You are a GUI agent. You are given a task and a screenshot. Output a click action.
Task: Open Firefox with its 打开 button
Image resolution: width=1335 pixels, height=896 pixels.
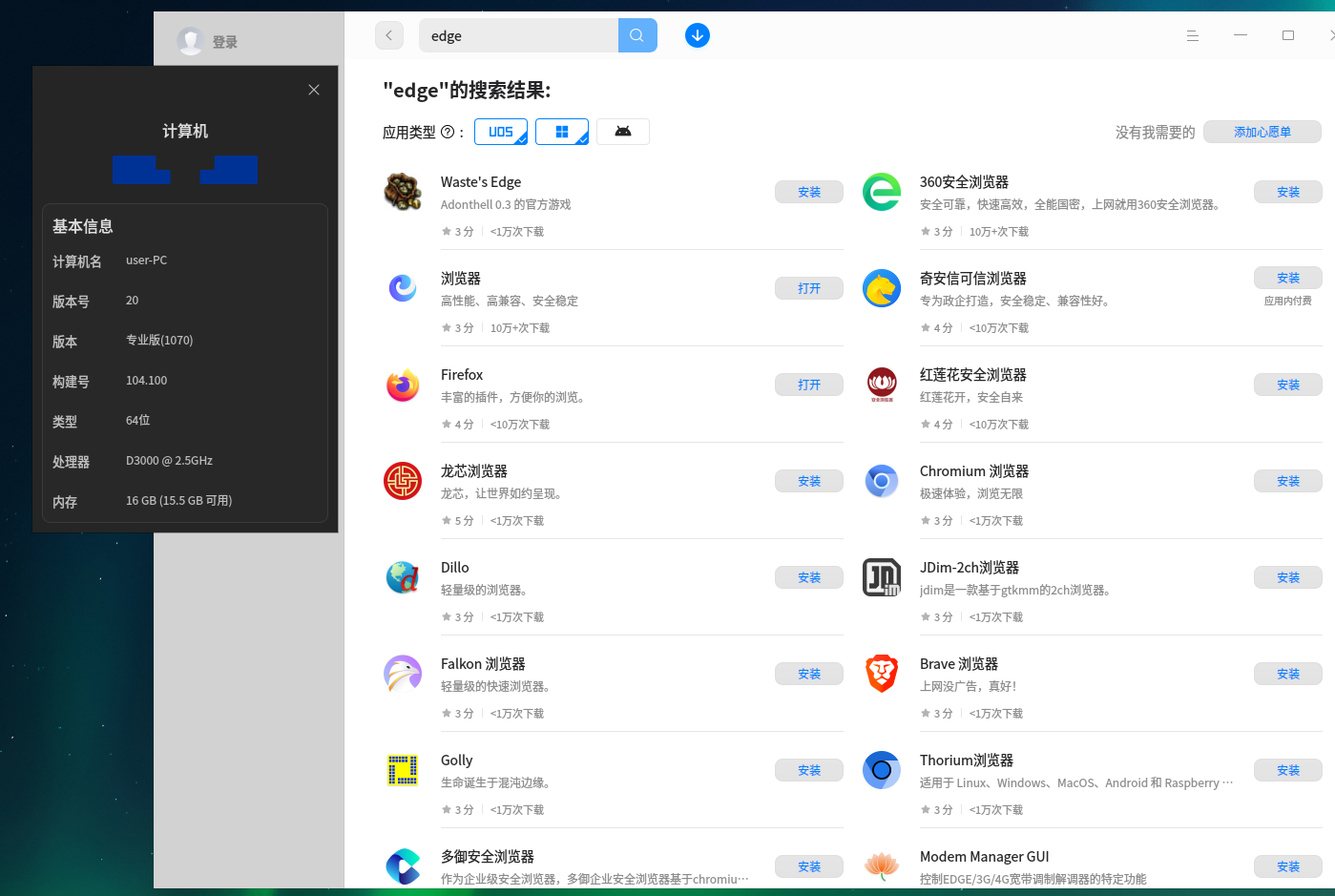[808, 385]
